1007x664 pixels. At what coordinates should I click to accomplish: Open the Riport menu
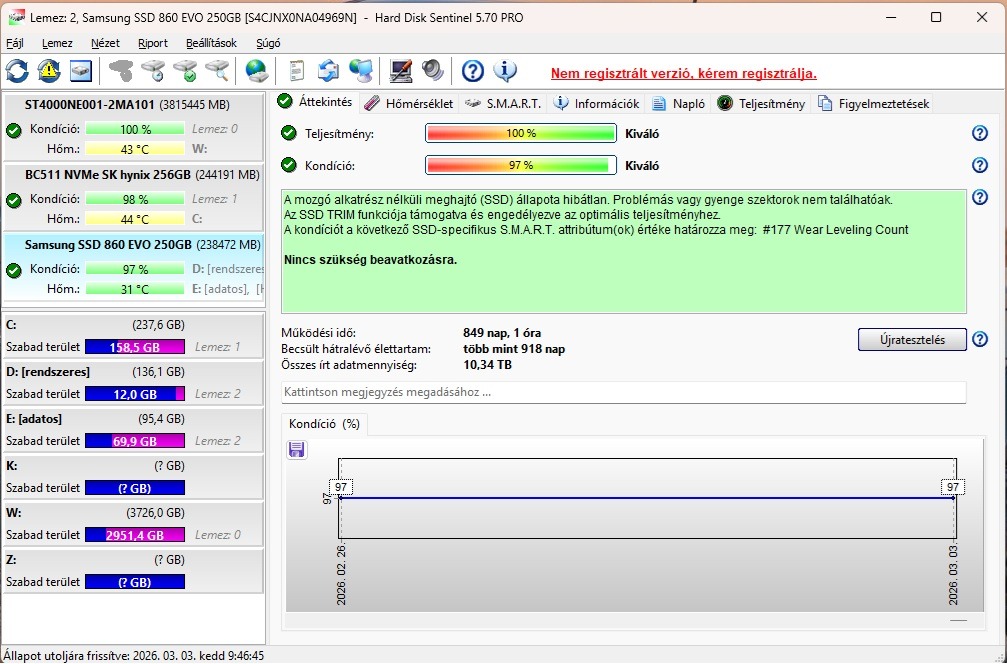(153, 43)
